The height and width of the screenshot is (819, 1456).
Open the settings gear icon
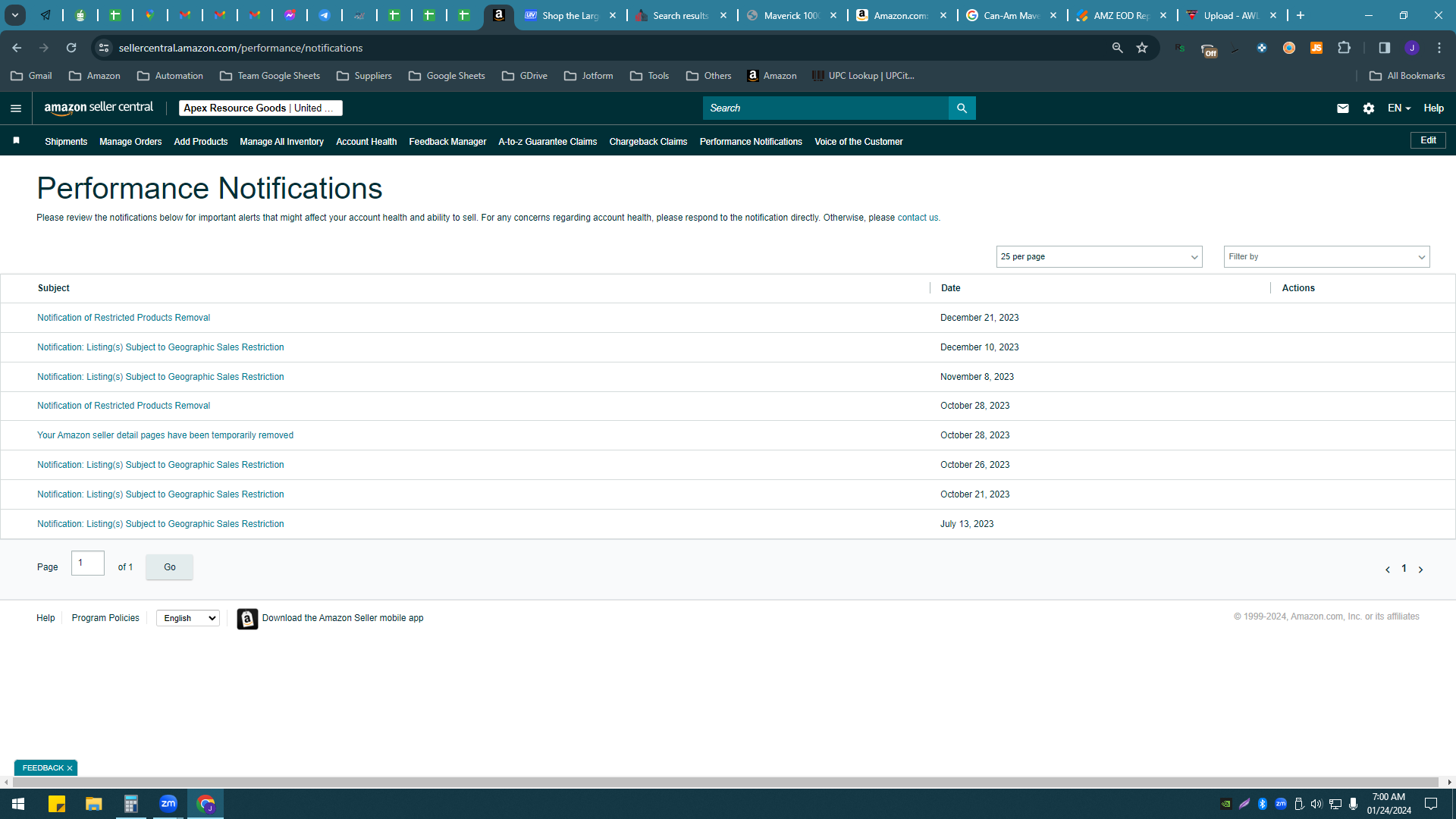(x=1368, y=108)
